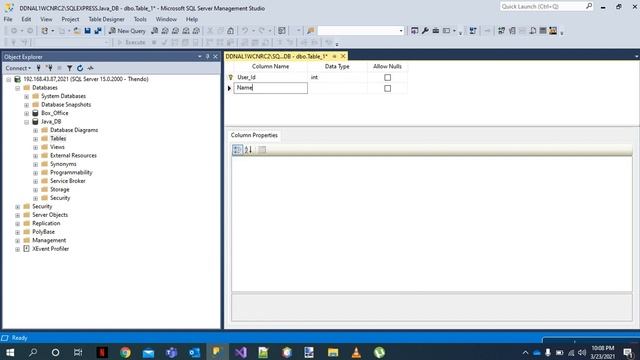Image resolution: width=640 pixels, height=360 pixels.
Task: Click the Refresh icon in Object Explorer
Action: [x=80, y=68]
